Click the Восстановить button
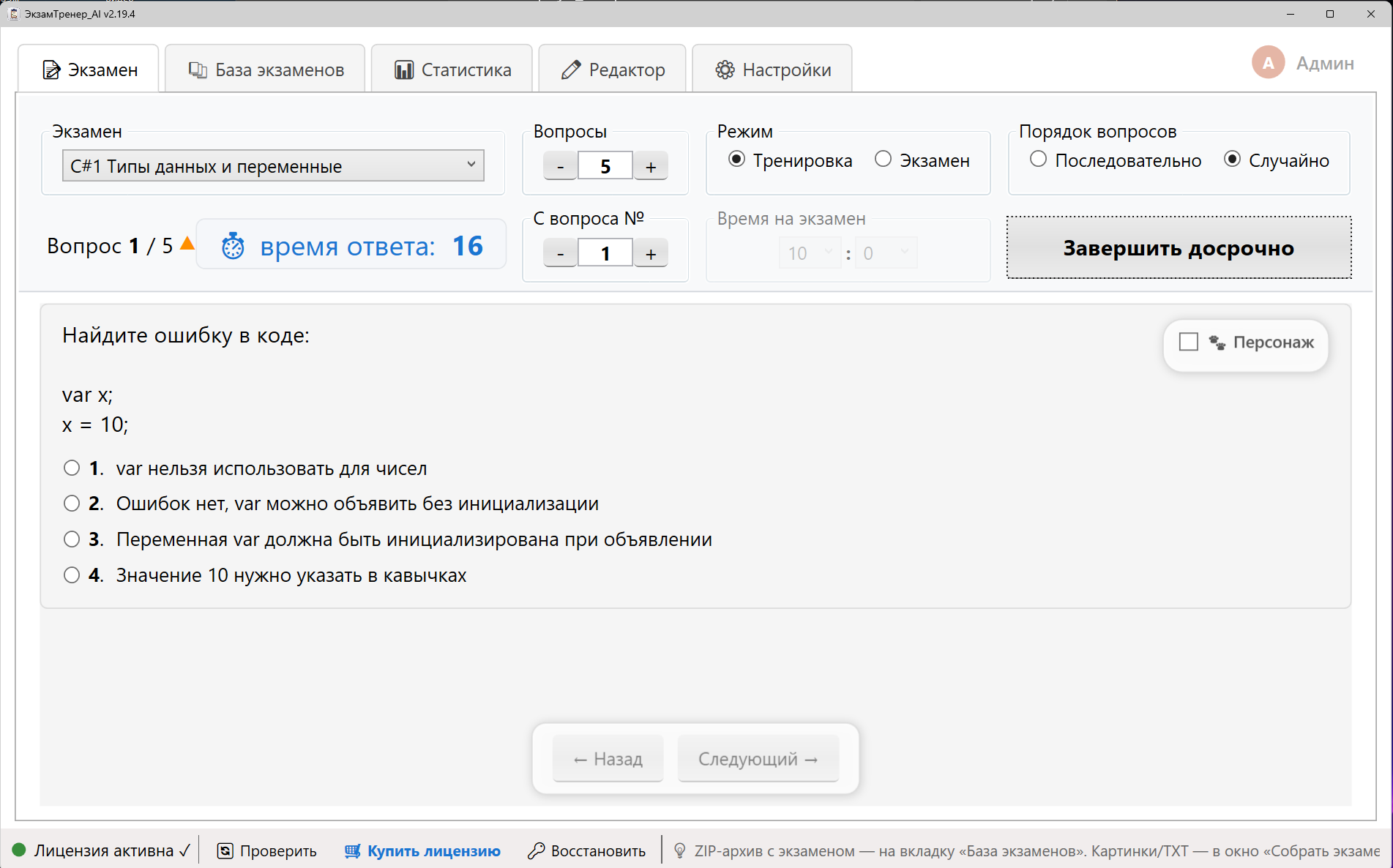This screenshot has width=1393, height=868. pyautogui.click(x=587, y=850)
